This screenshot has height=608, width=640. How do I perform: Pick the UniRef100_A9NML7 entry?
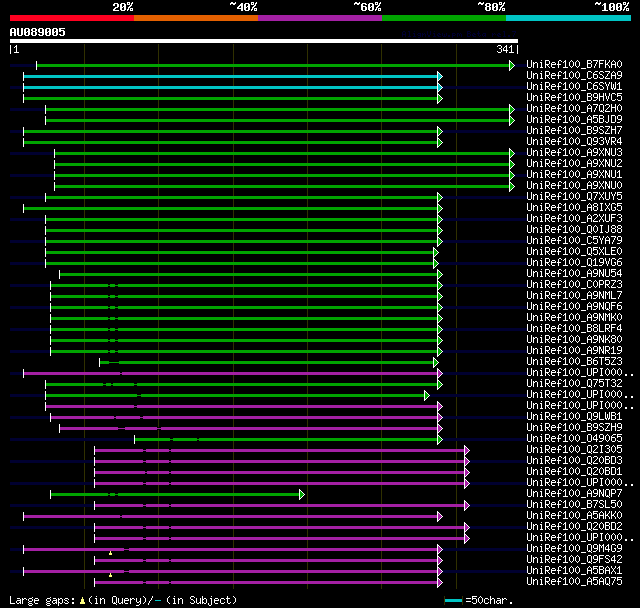(574, 296)
